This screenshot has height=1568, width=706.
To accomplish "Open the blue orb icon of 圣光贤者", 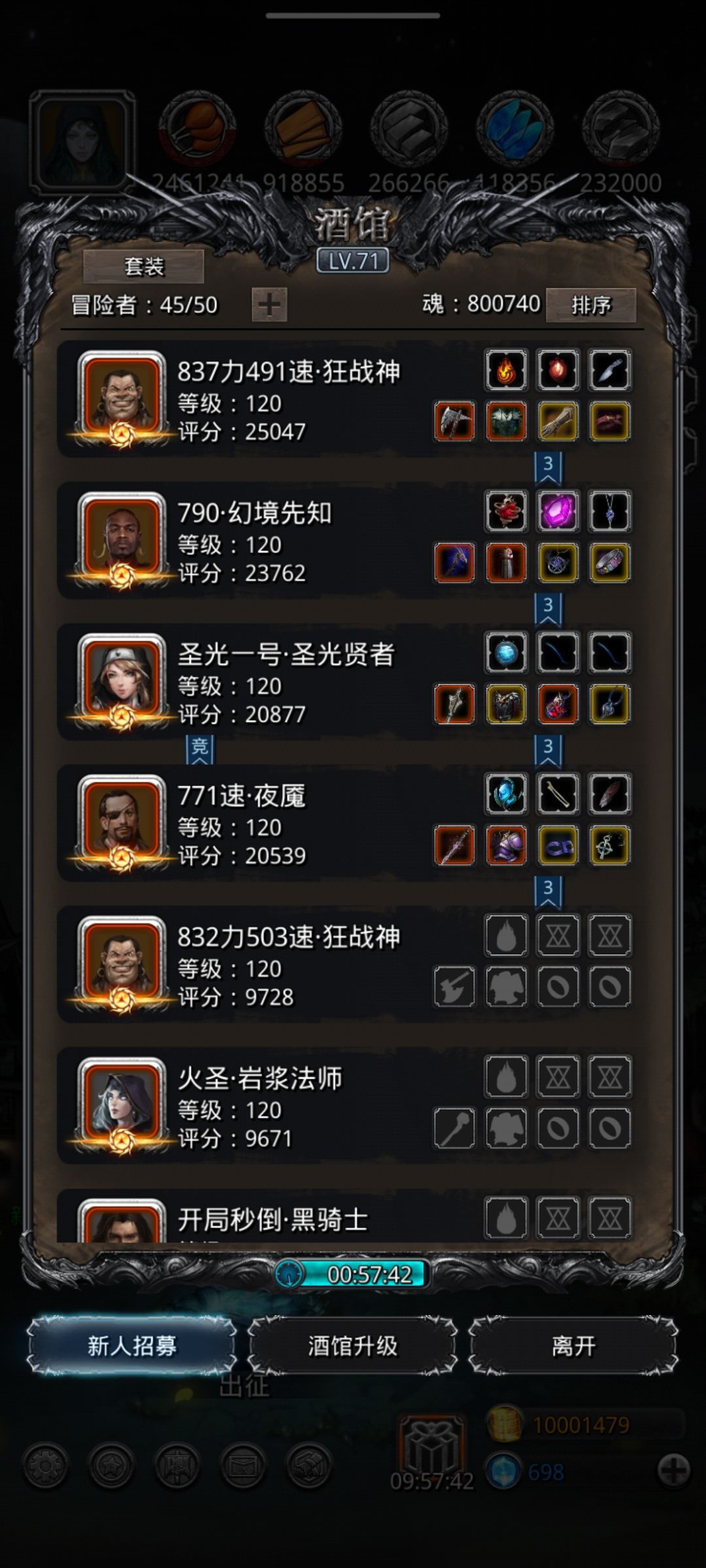I will point(506,653).
